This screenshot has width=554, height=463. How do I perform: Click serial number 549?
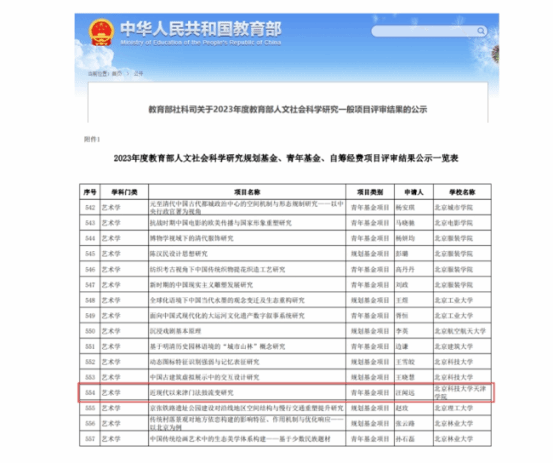tap(90, 316)
